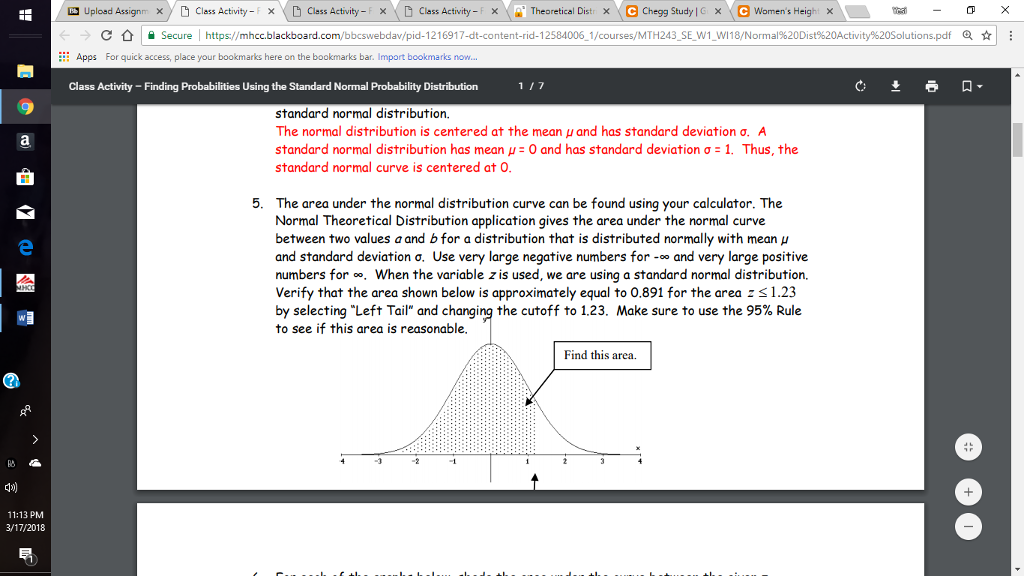
Task: Click the Find this area label
Action: tap(600, 355)
